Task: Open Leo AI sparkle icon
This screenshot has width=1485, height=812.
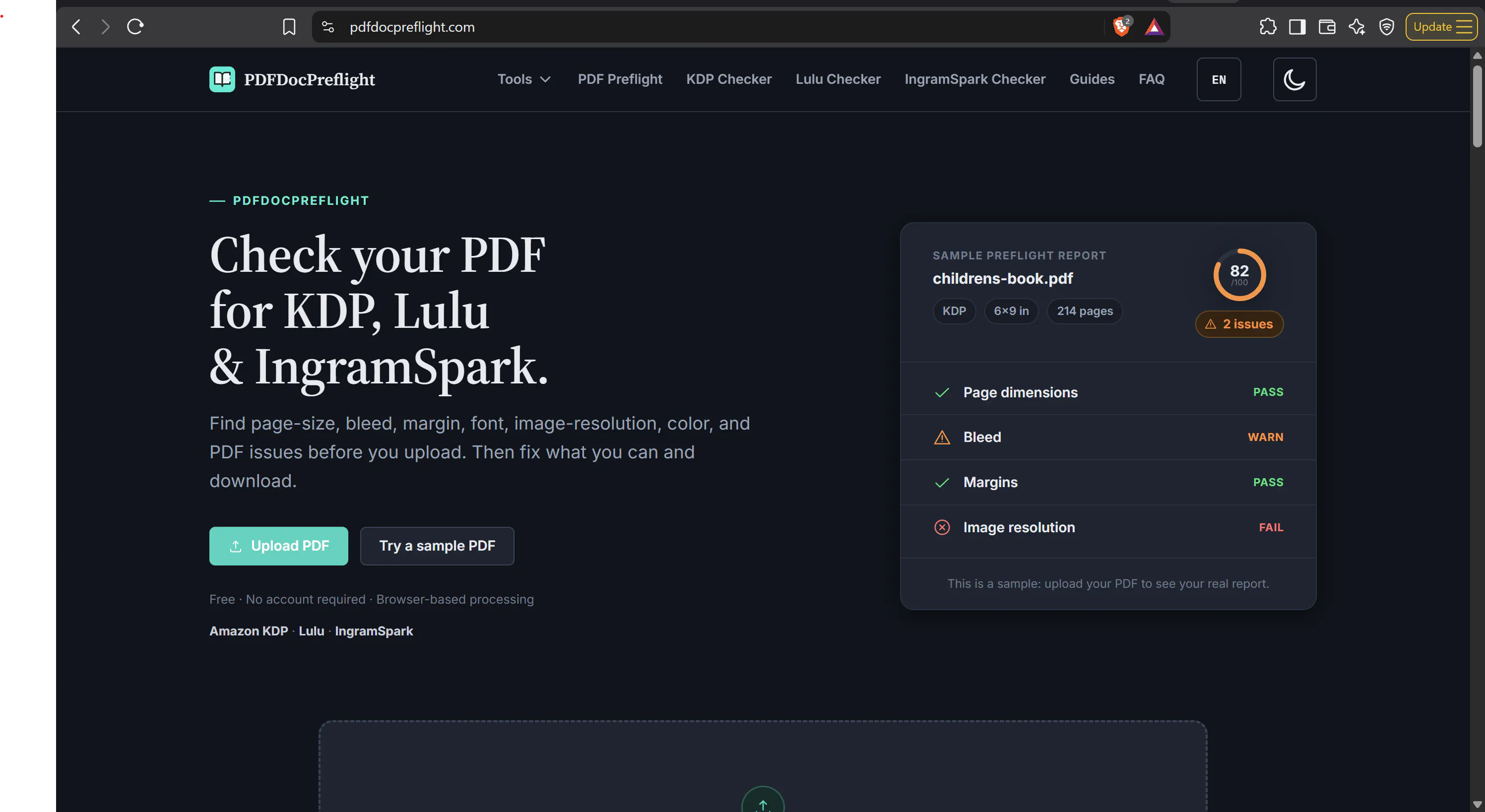Action: click(1356, 26)
